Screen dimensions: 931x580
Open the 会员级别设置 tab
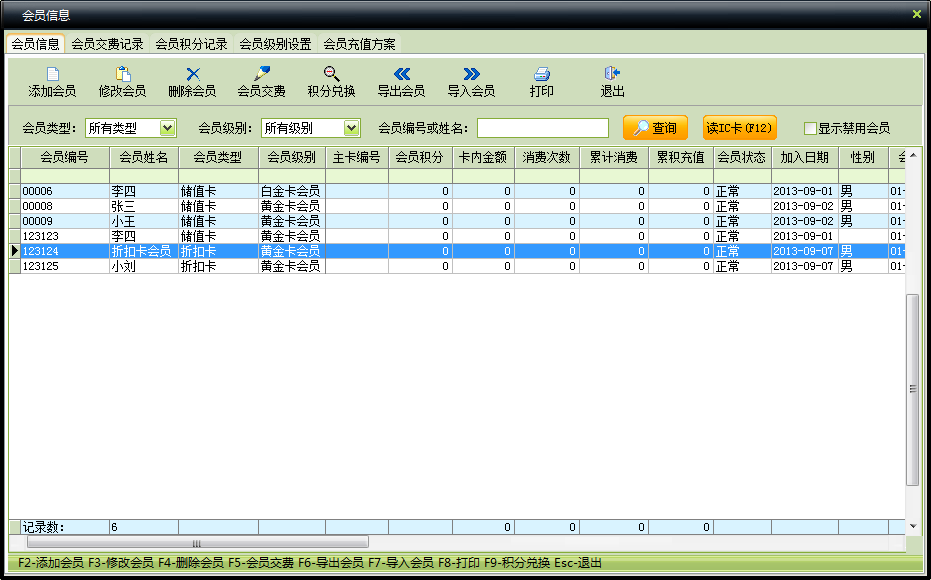pos(276,44)
